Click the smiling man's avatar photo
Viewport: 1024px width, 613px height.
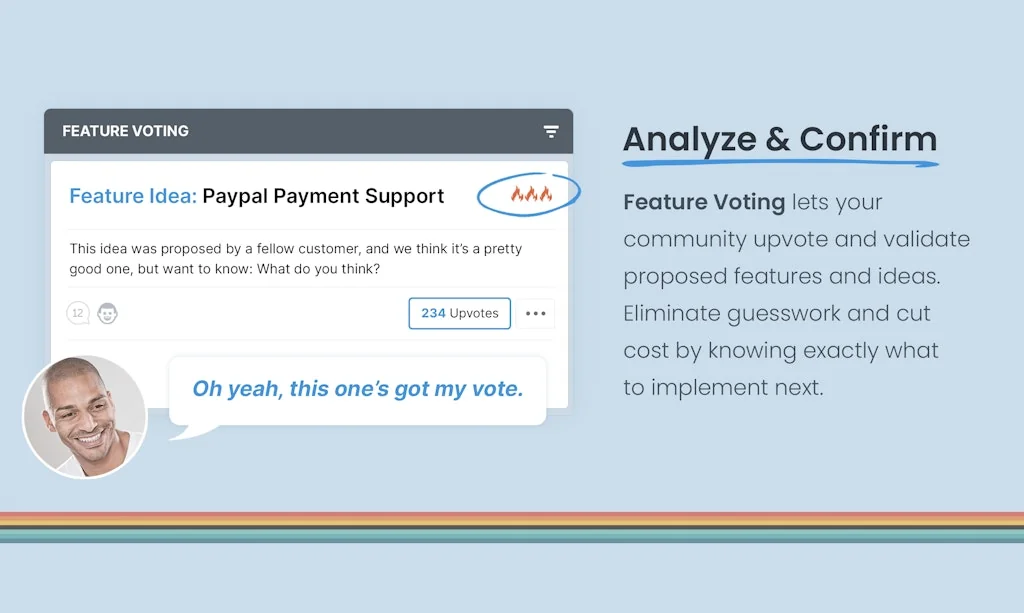(x=85, y=416)
